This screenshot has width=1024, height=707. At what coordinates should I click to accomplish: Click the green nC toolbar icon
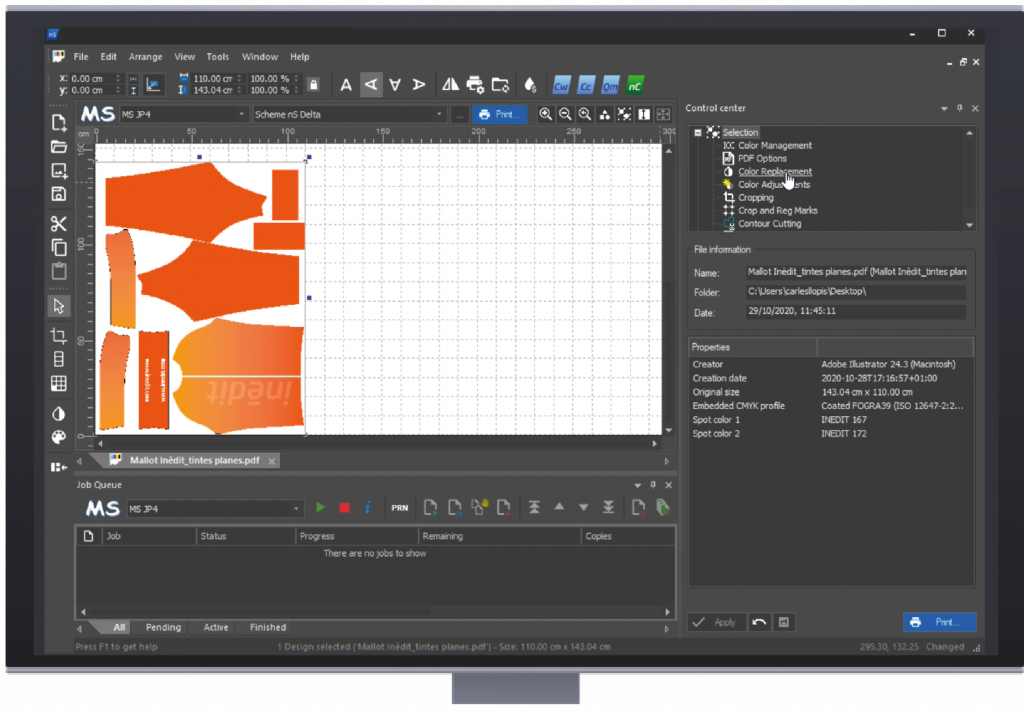(x=635, y=86)
